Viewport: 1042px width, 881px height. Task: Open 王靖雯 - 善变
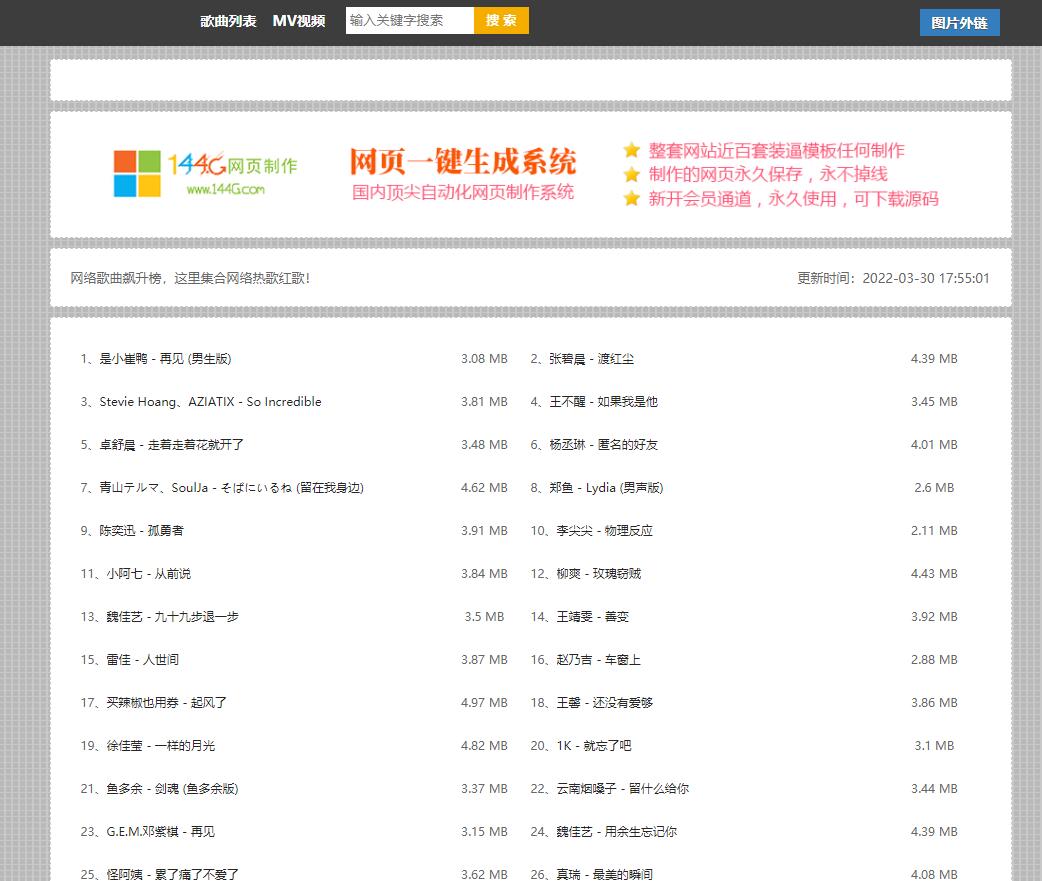(x=579, y=617)
